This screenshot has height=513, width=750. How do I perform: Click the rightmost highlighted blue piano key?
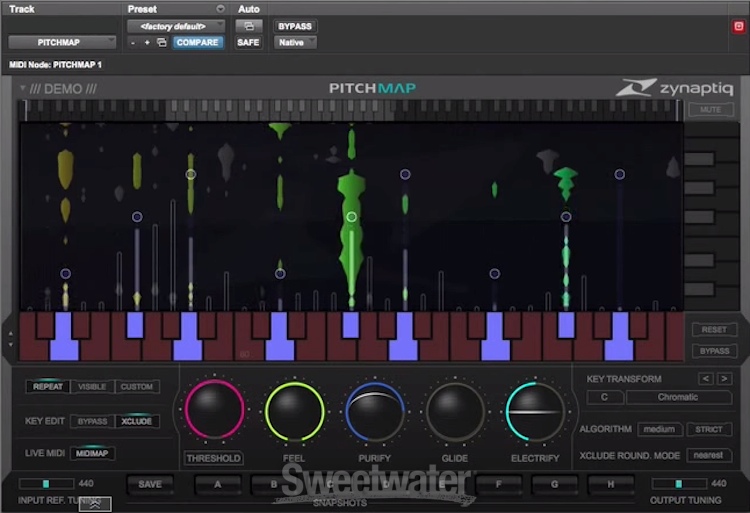619,336
